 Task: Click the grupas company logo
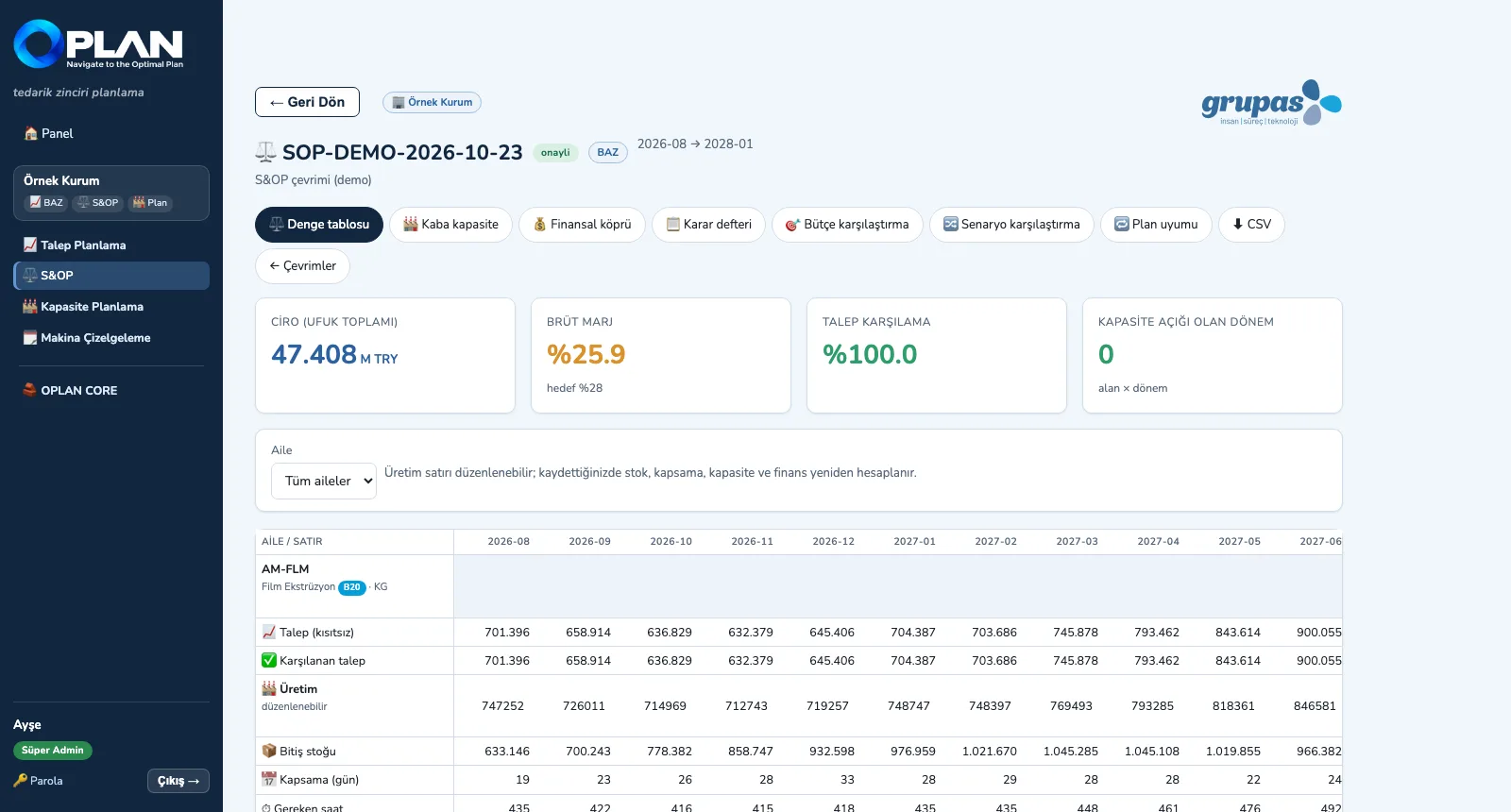1271,103
